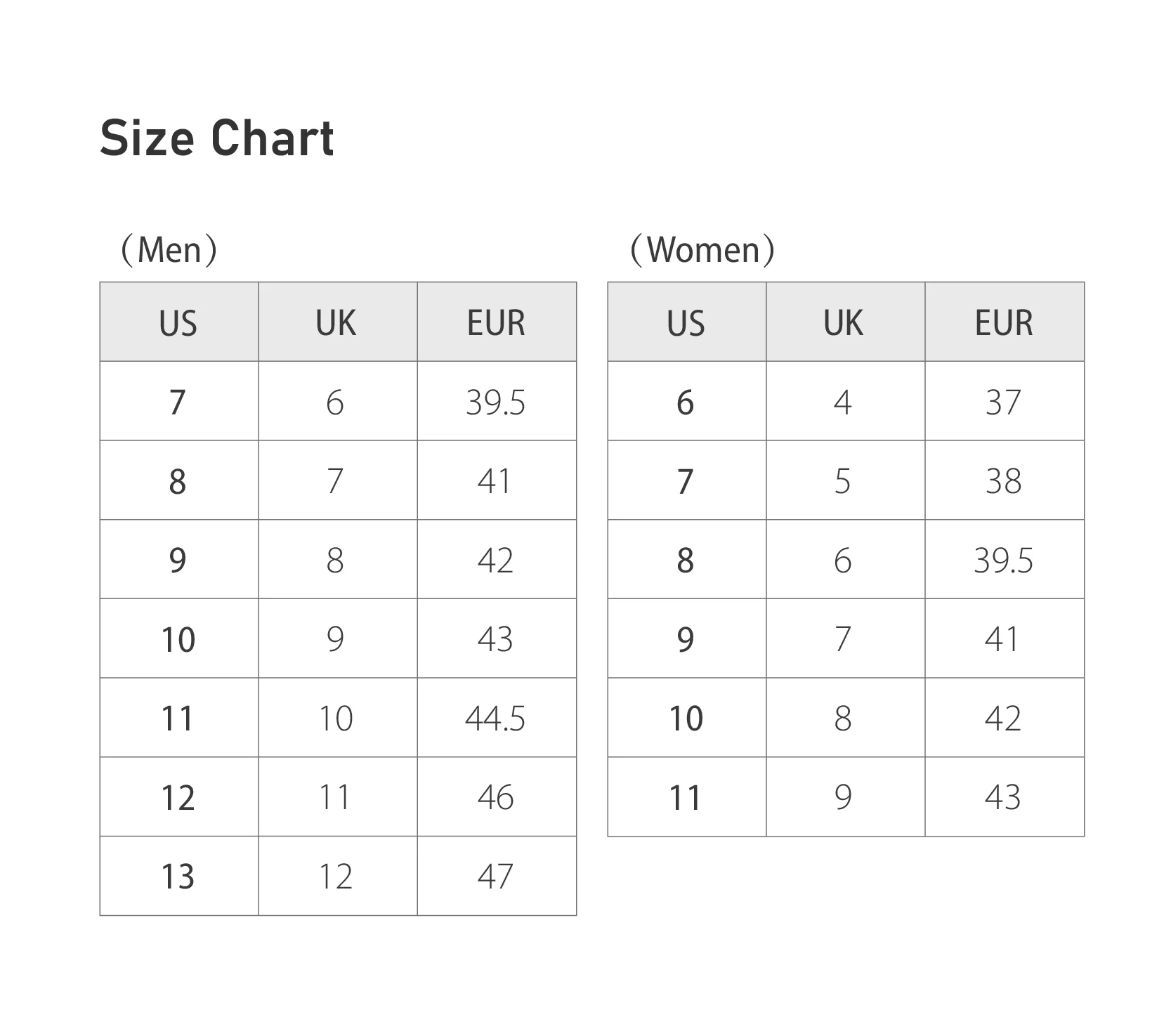Select women's UK size 5 cell
The image size is (1171, 1036).
843,482
